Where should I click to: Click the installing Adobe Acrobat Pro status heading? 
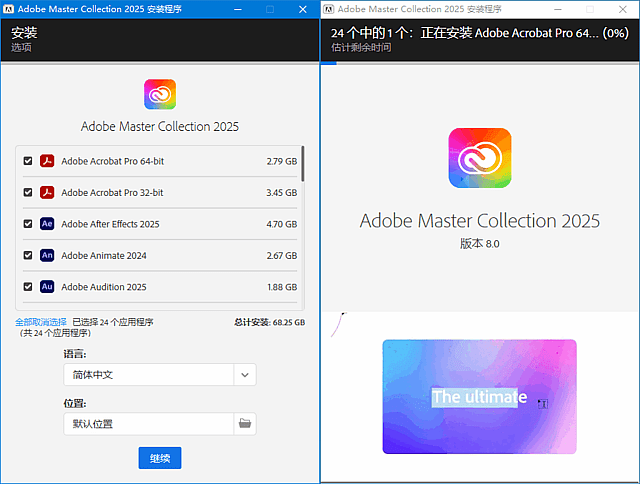coord(480,33)
